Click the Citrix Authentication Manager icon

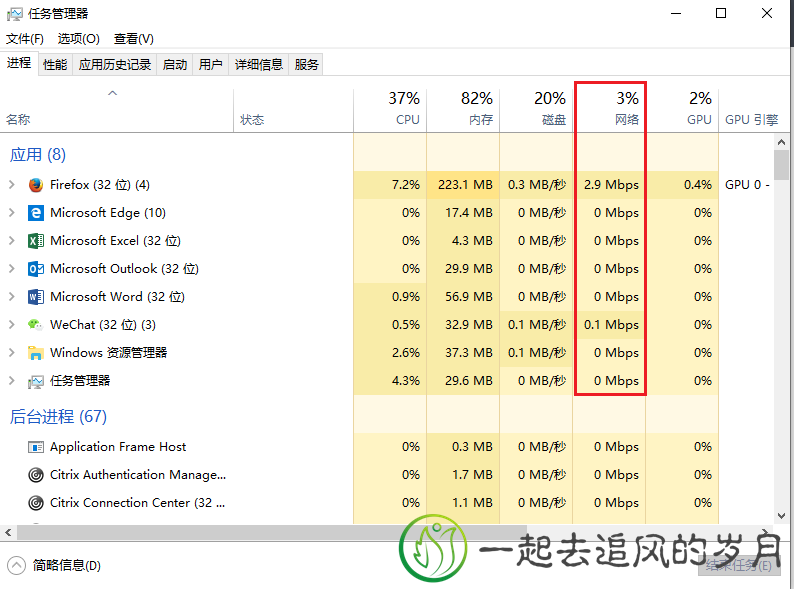(x=35, y=475)
